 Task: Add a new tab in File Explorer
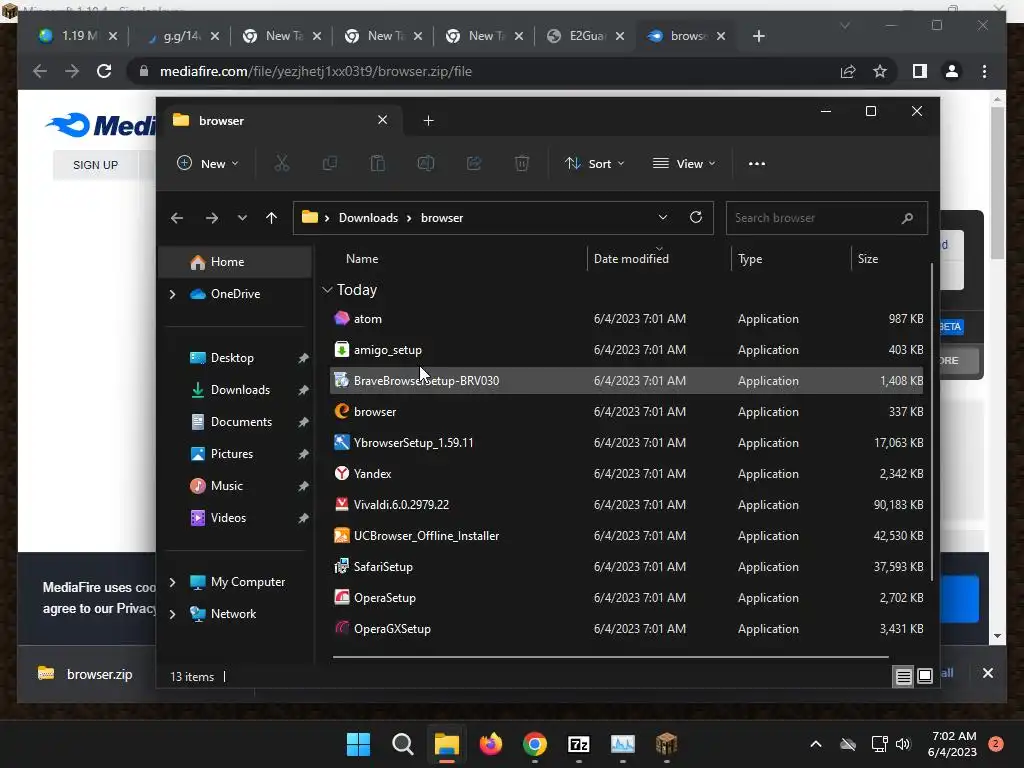tap(428, 121)
